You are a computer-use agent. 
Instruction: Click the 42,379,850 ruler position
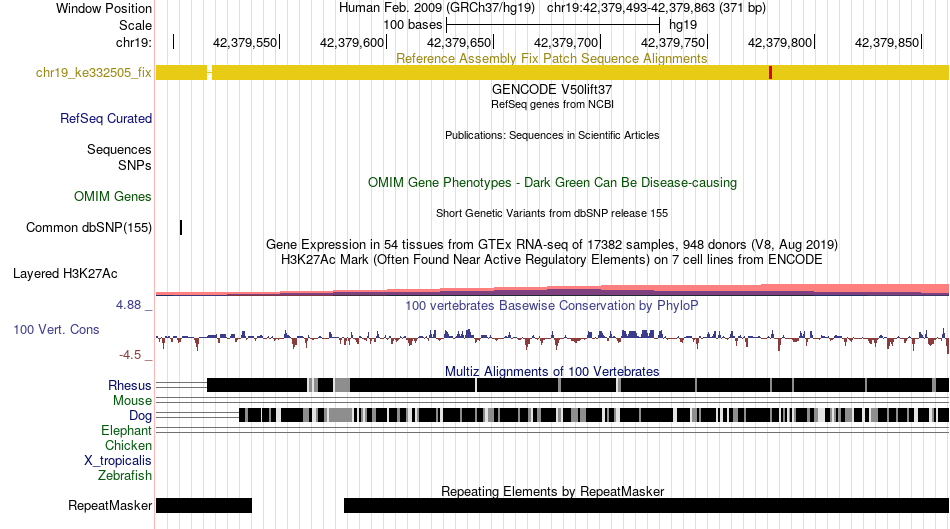[x=887, y=42]
